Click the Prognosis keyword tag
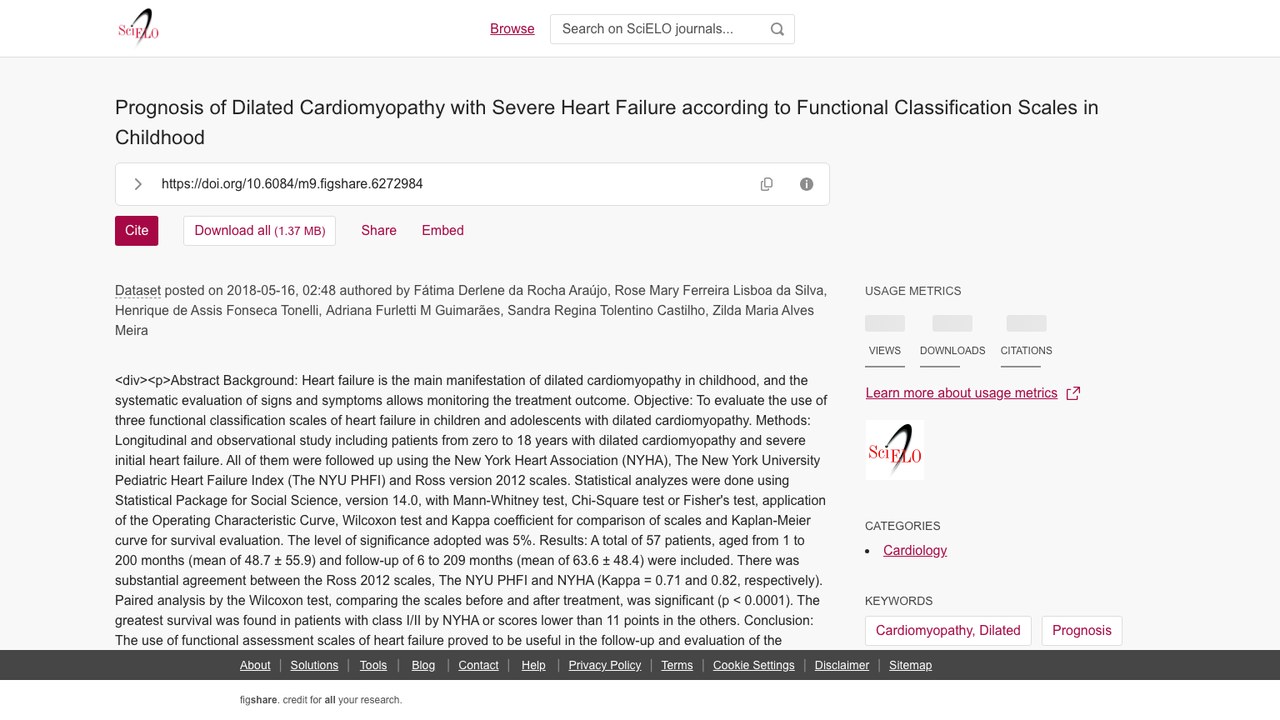 tap(1082, 631)
